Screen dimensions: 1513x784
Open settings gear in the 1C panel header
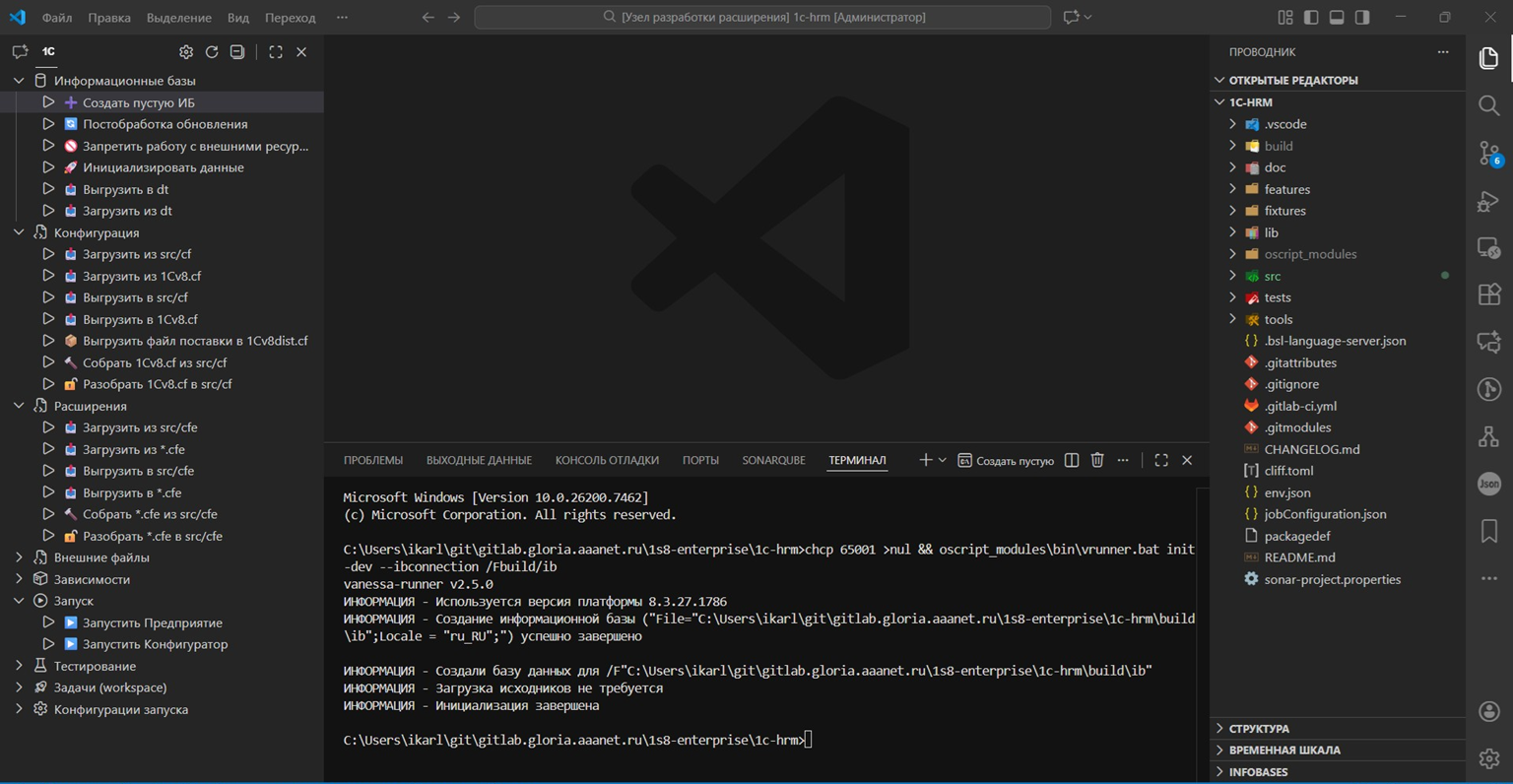(186, 52)
